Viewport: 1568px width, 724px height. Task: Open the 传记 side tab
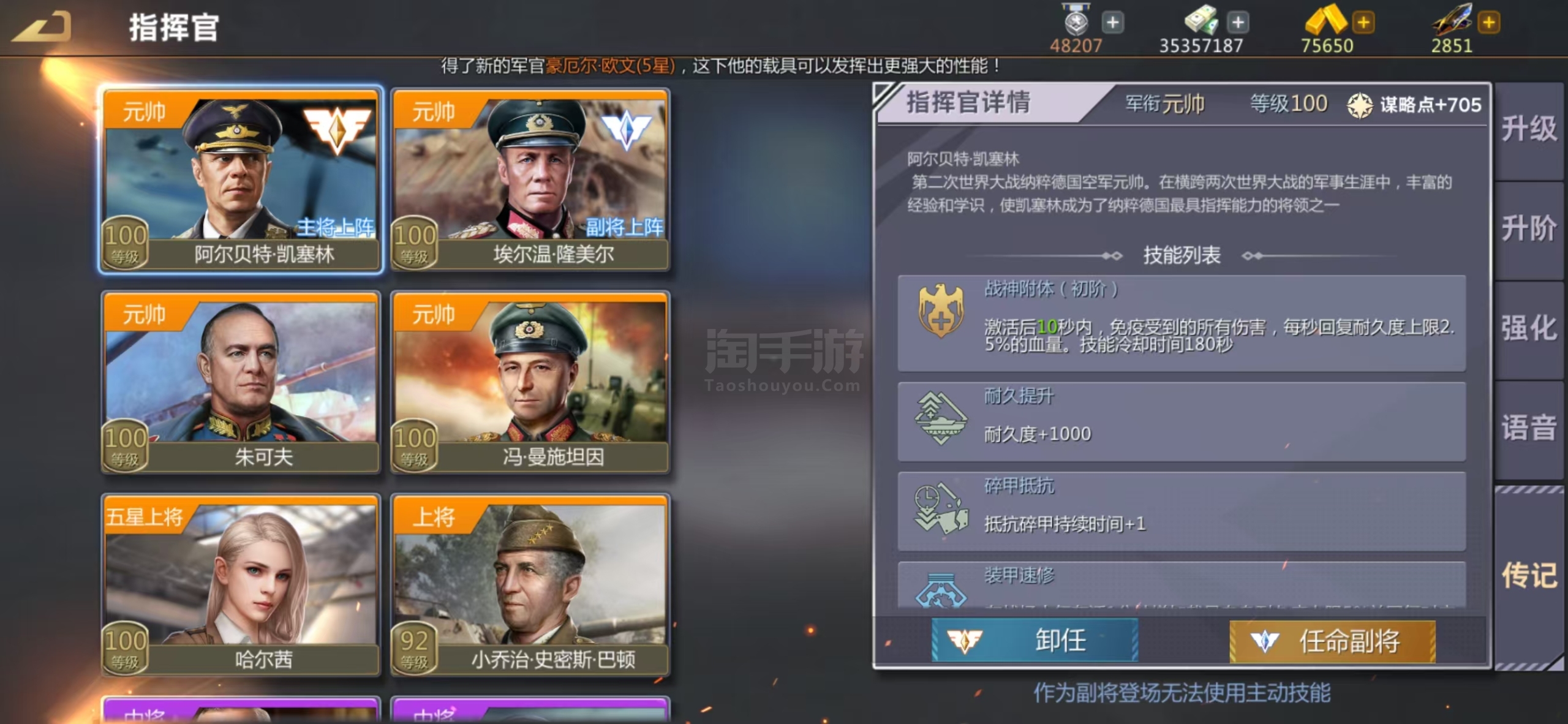(1529, 576)
